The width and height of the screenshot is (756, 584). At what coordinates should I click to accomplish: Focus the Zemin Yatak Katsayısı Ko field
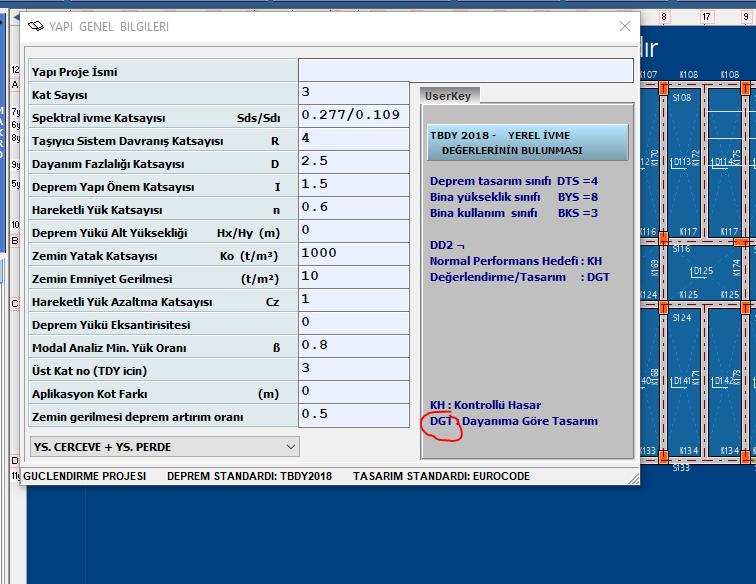click(353, 254)
